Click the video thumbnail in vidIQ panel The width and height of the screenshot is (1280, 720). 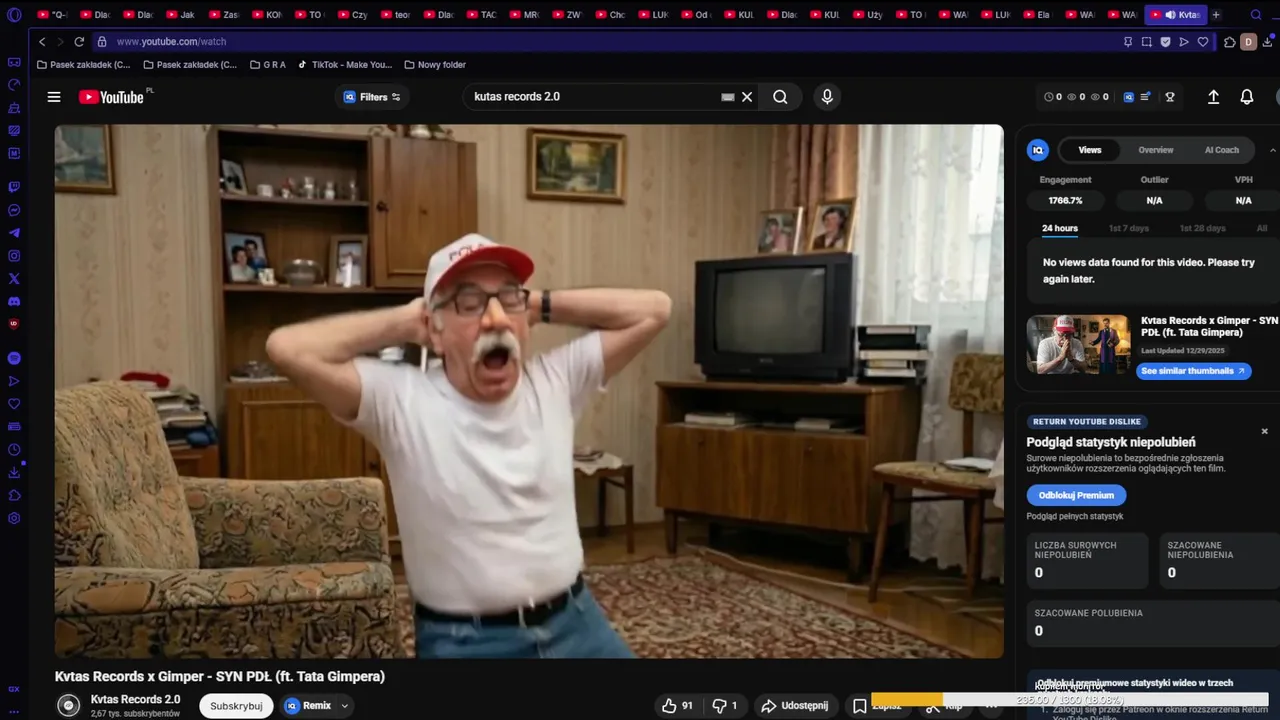coord(1078,345)
